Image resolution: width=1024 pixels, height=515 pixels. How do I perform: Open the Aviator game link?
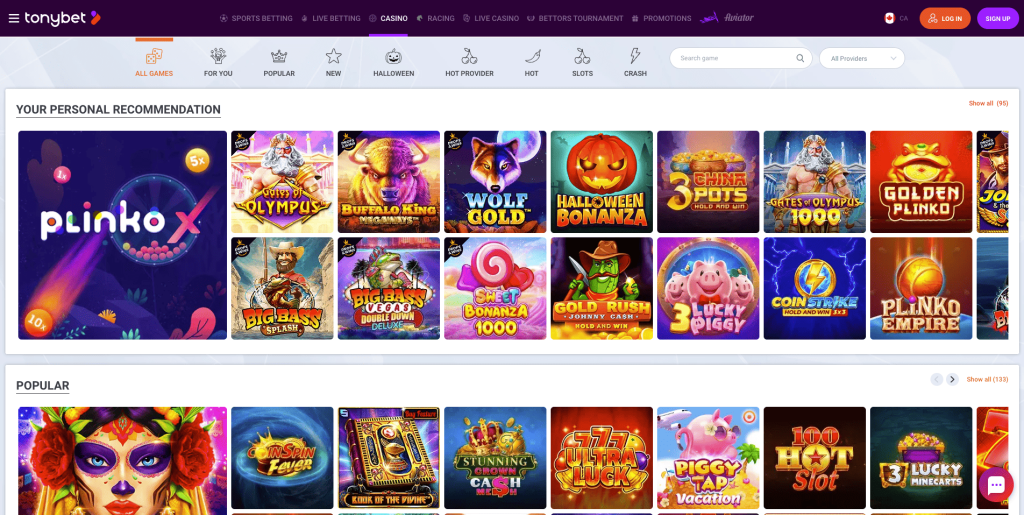click(x=727, y=18)
